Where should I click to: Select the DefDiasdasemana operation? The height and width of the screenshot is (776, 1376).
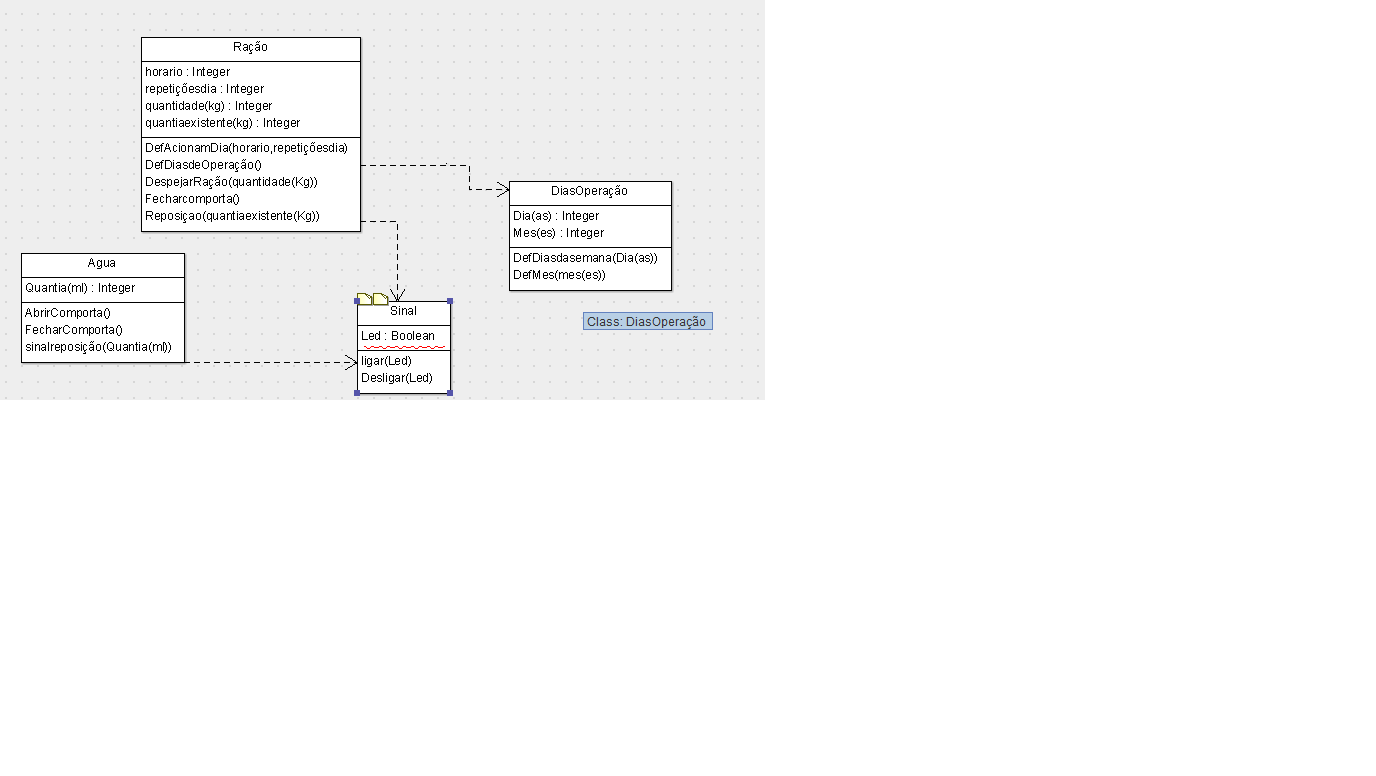(585, 258)
